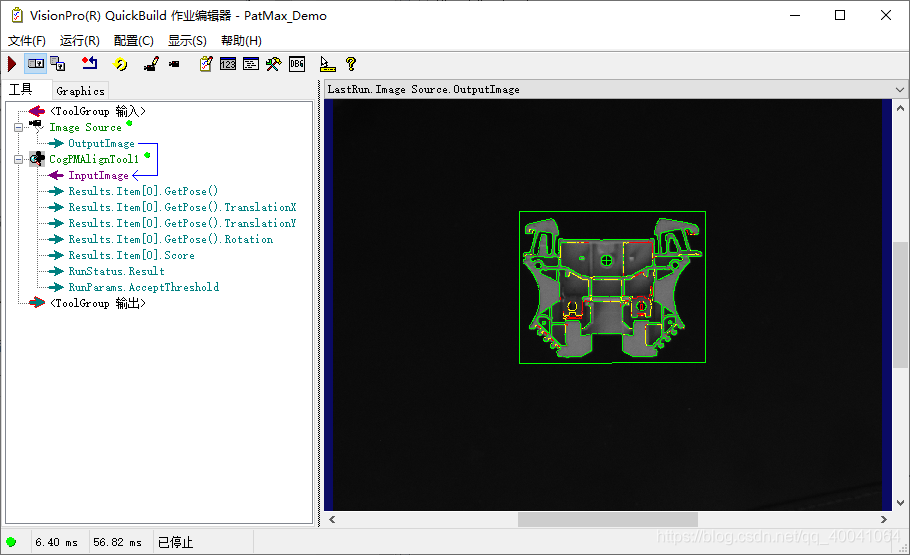Open the 文件(F) menu
The height and width of the screenshot is (555, 910).
coord(27,41)
